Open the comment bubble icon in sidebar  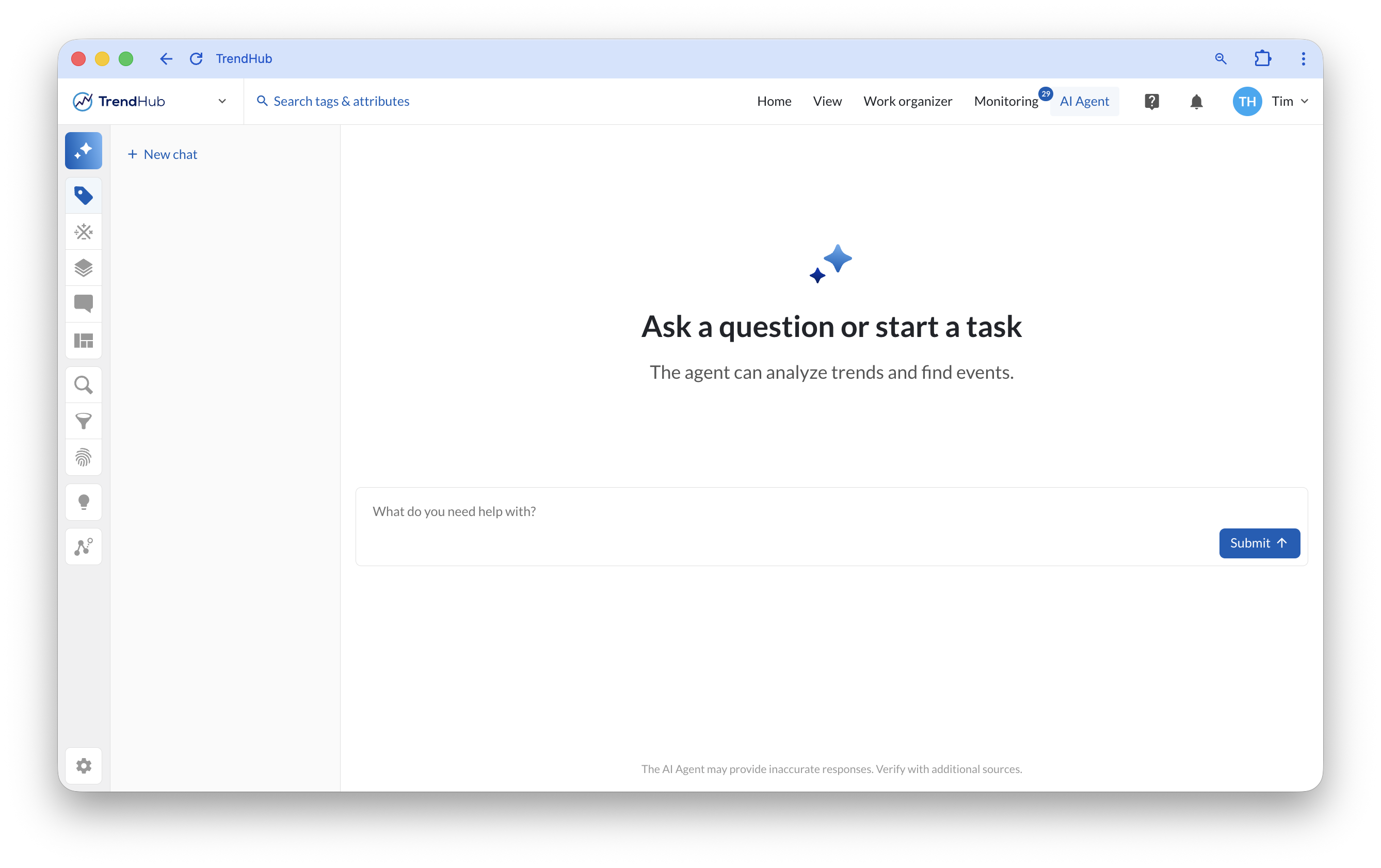[x=83, y=304]
